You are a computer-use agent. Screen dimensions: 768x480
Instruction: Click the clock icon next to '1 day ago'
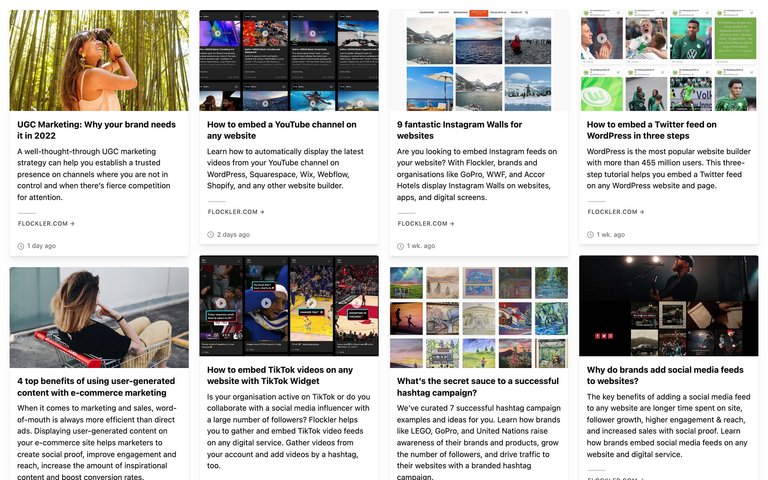21,246
